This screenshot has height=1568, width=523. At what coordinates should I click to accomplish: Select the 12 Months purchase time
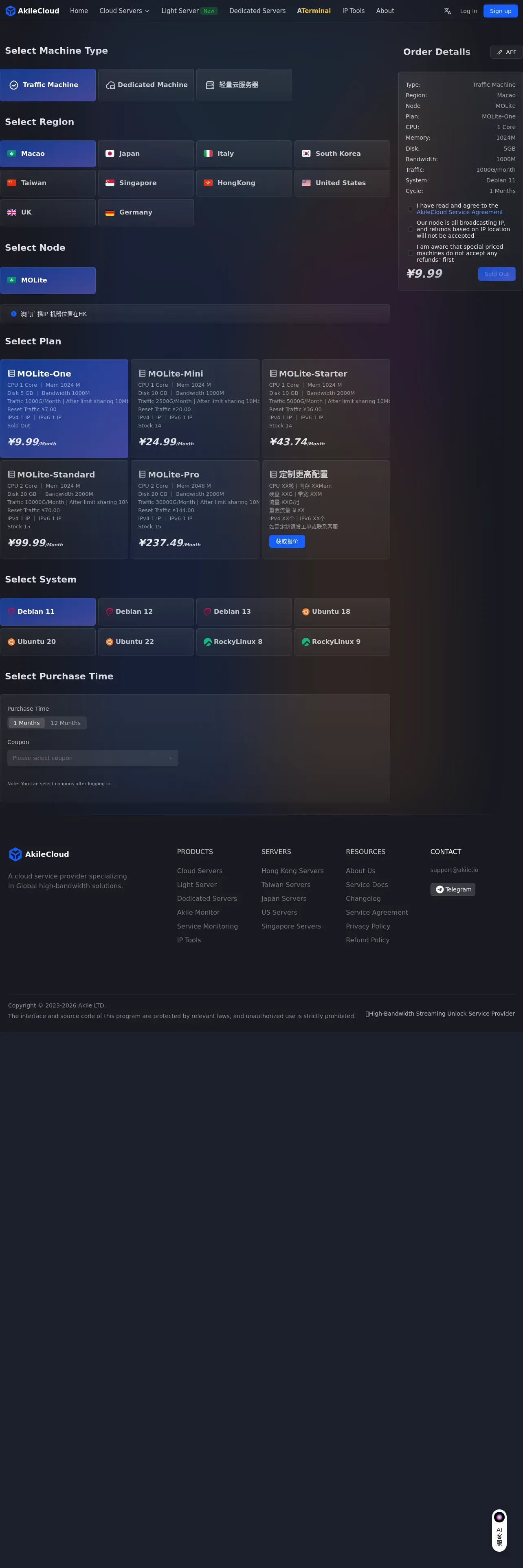click(x=66, y=723)
